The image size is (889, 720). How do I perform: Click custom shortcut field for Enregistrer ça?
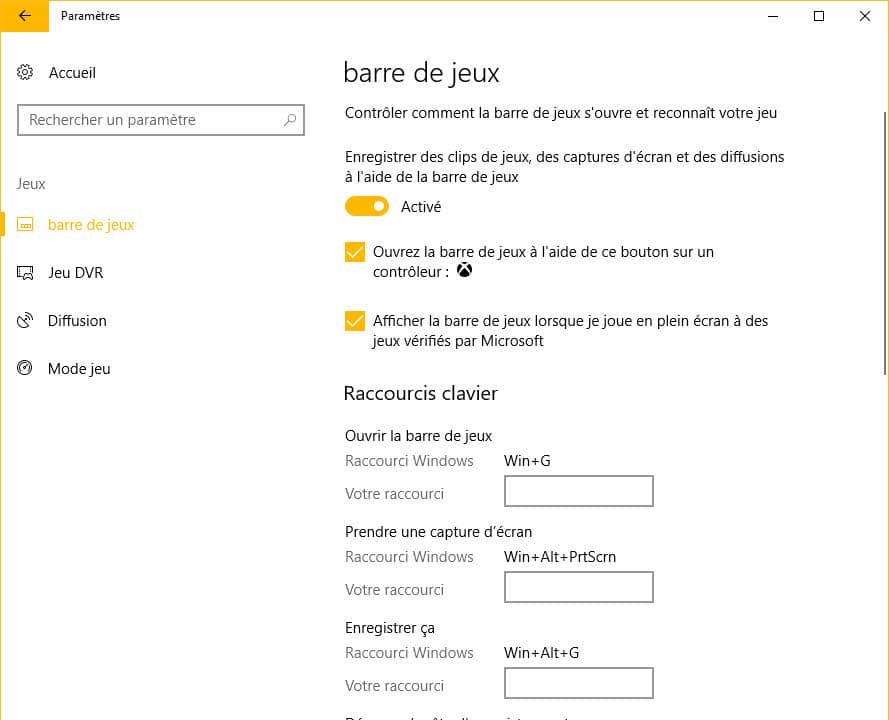pyautogui.click(x=579, y=683)
